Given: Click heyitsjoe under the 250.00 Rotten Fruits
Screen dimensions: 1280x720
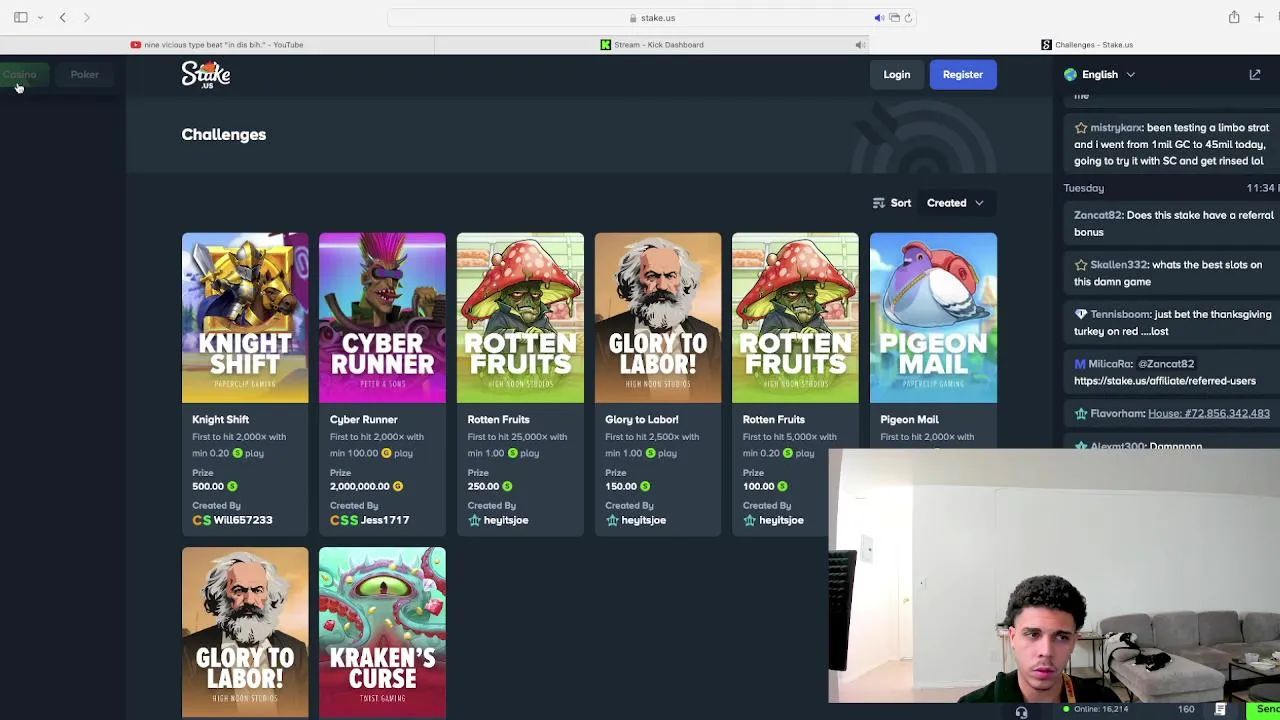Looking at the screenshot, I should [x=506, y=520].
